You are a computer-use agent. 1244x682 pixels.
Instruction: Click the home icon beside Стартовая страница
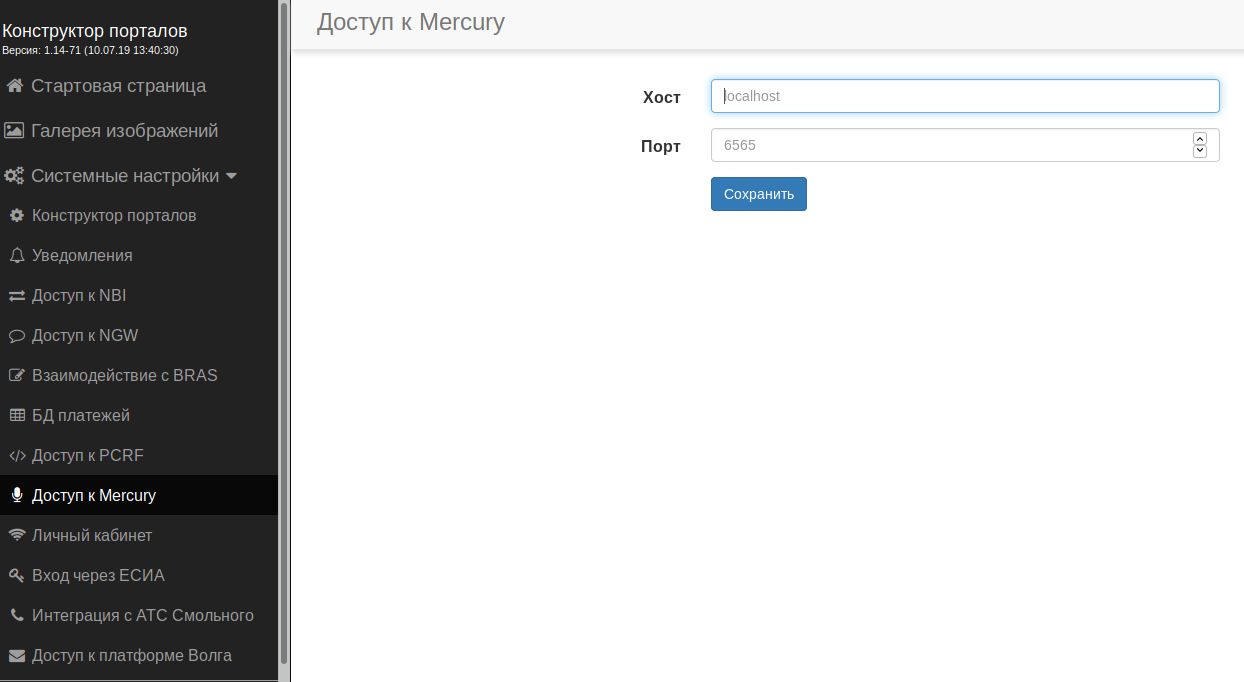[x=15, y=86]
